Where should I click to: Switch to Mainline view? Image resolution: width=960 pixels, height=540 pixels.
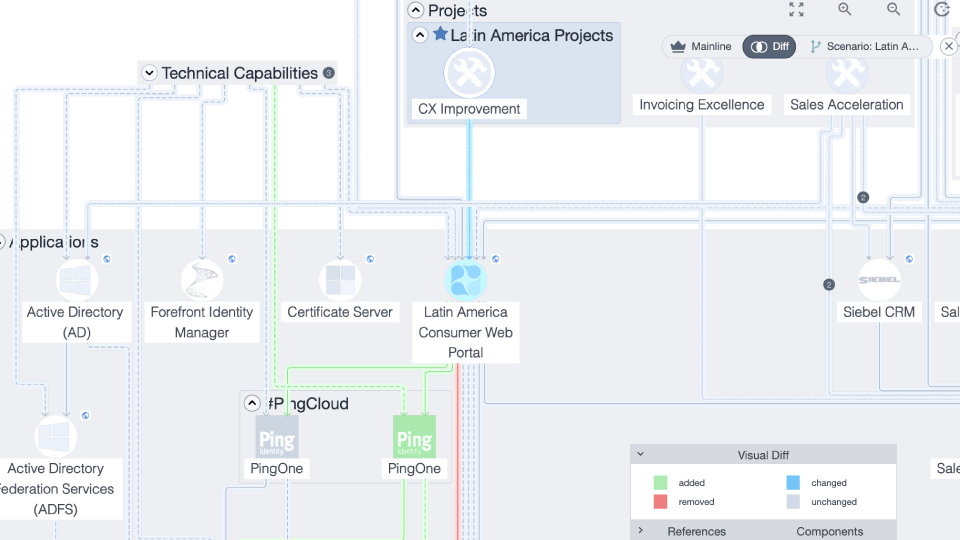point(702,47)
